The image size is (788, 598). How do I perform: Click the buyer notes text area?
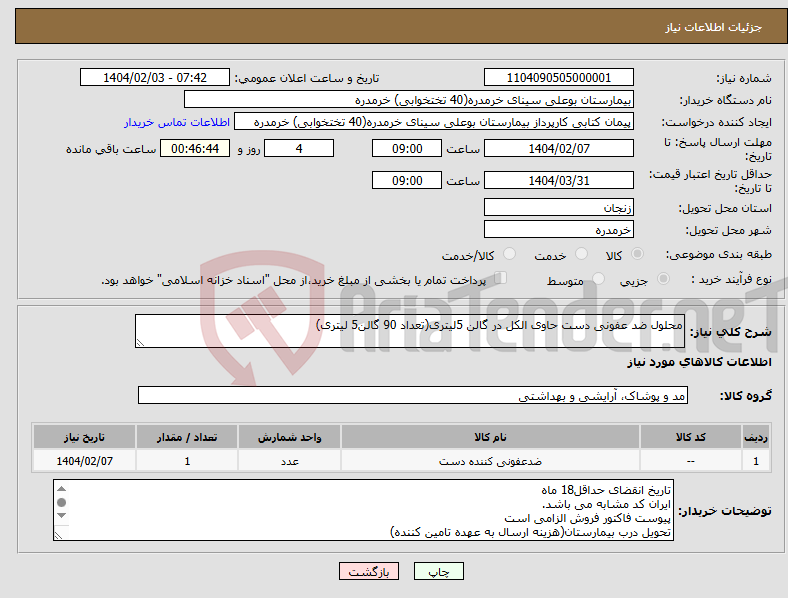363,510
